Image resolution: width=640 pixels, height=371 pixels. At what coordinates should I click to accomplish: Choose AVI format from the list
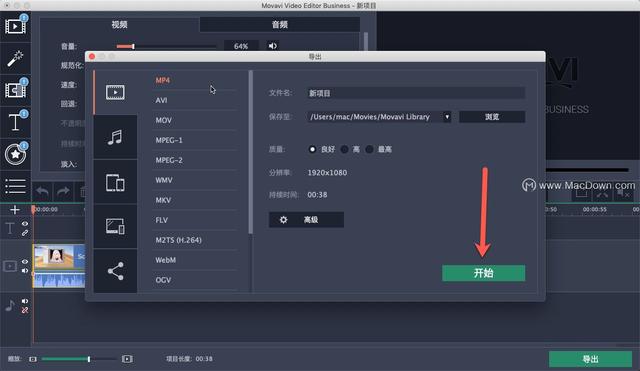161,100
